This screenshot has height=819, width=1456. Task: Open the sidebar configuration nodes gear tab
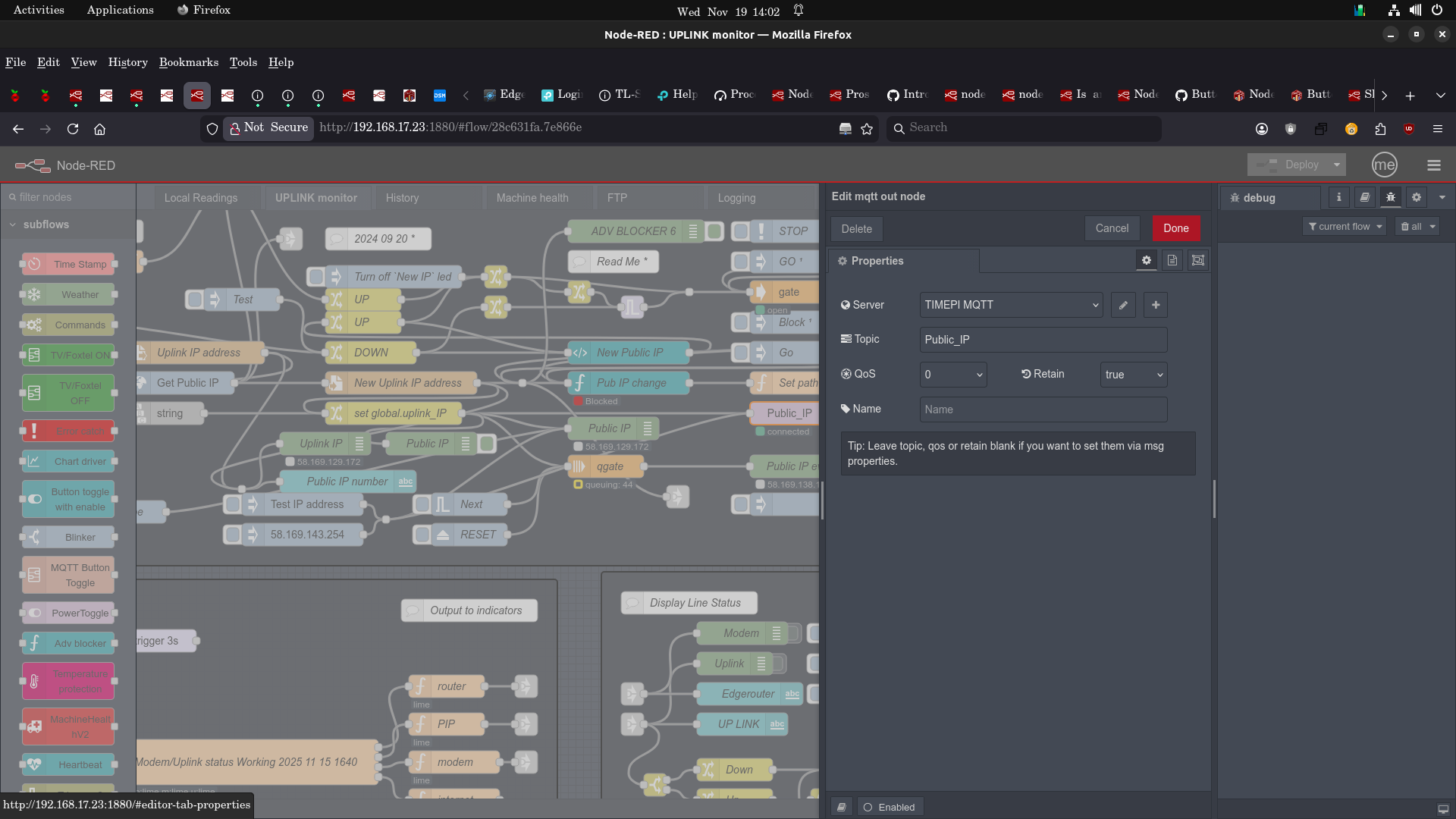point(1417,197)
